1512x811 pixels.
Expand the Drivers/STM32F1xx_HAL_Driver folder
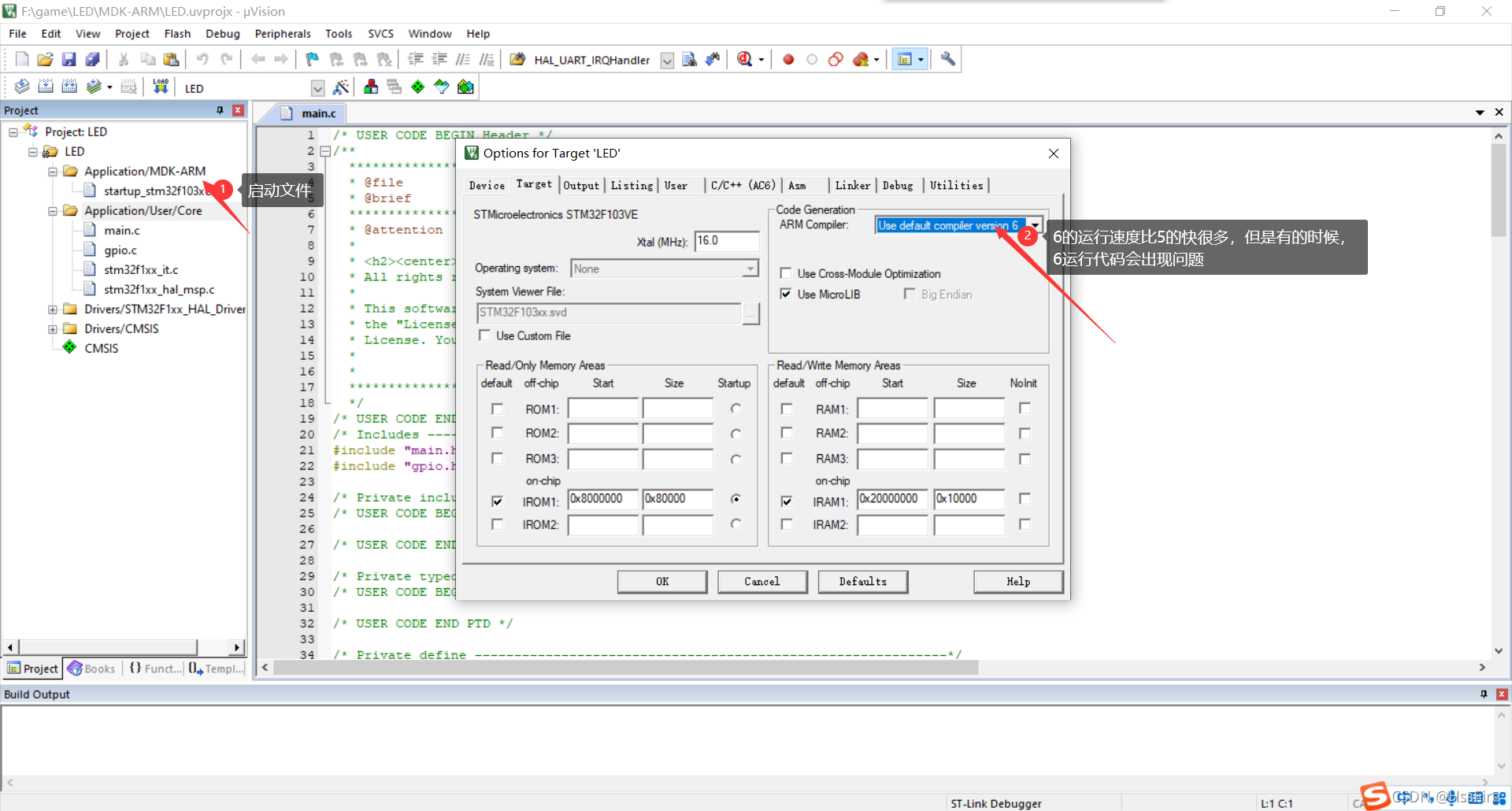coord(53,309)
